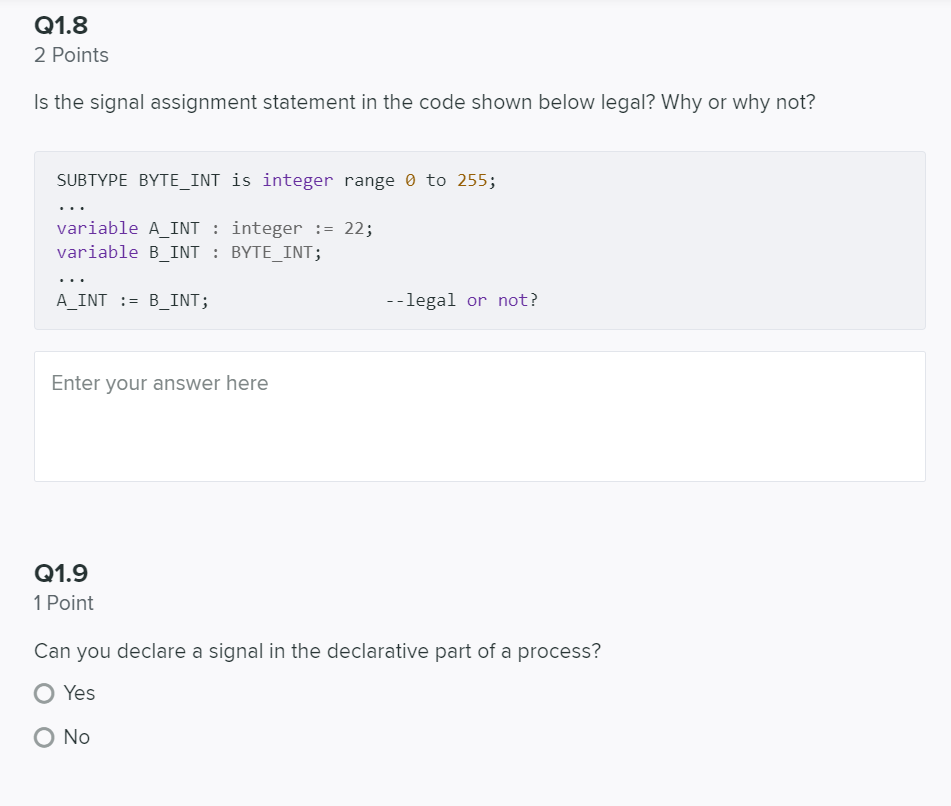Select the Yes radio button

[44, 693]
